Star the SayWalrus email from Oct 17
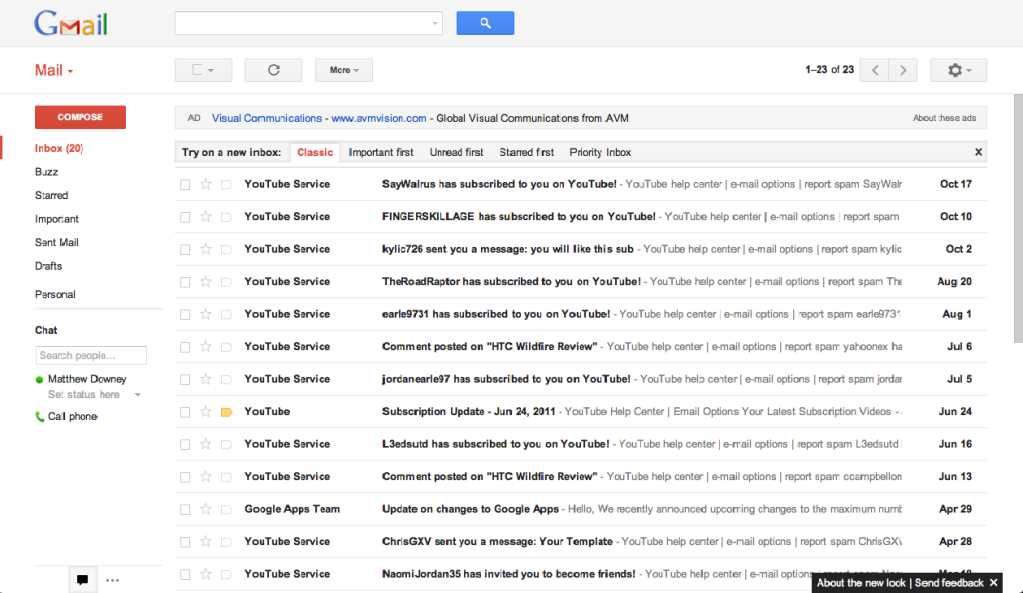This screenshot has width=1023, height=593. click(206, 184)
